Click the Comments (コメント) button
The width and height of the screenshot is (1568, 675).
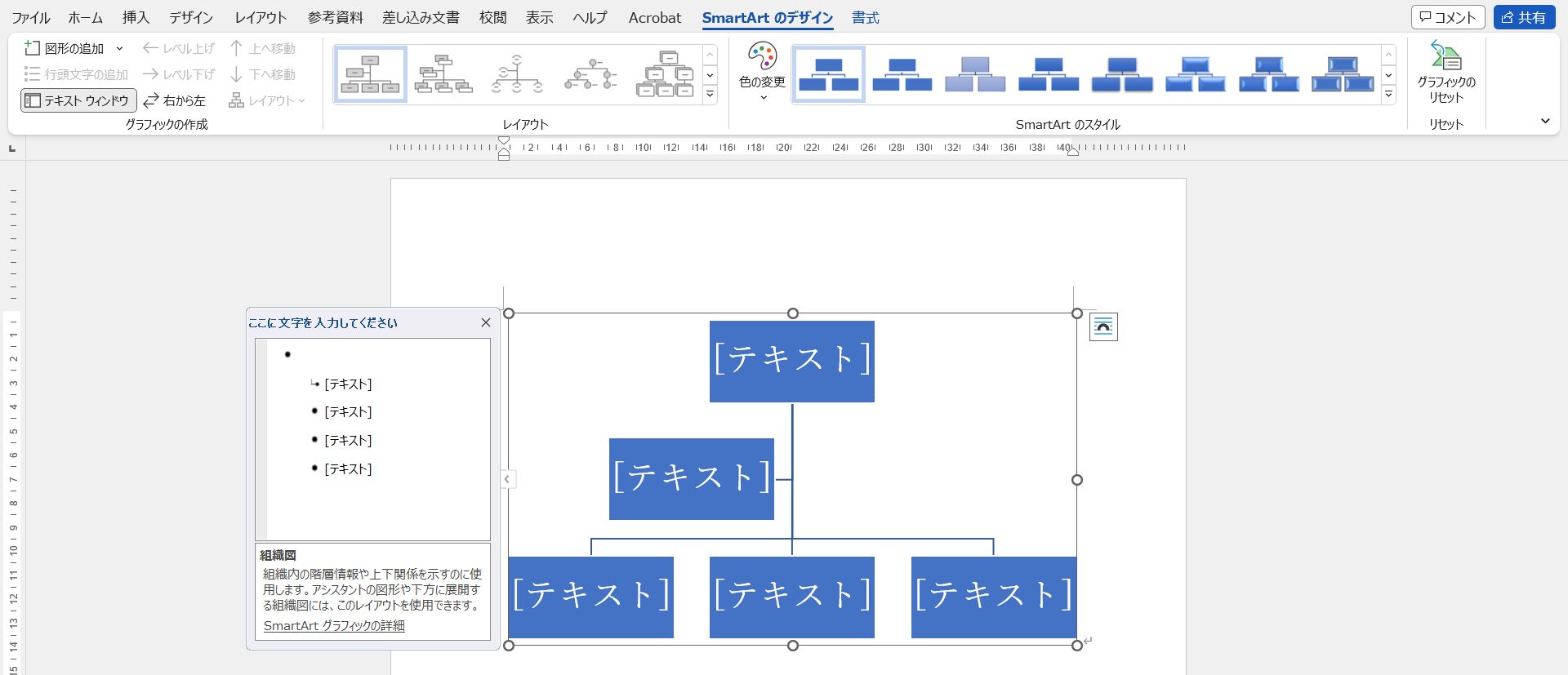[1447, 17]
